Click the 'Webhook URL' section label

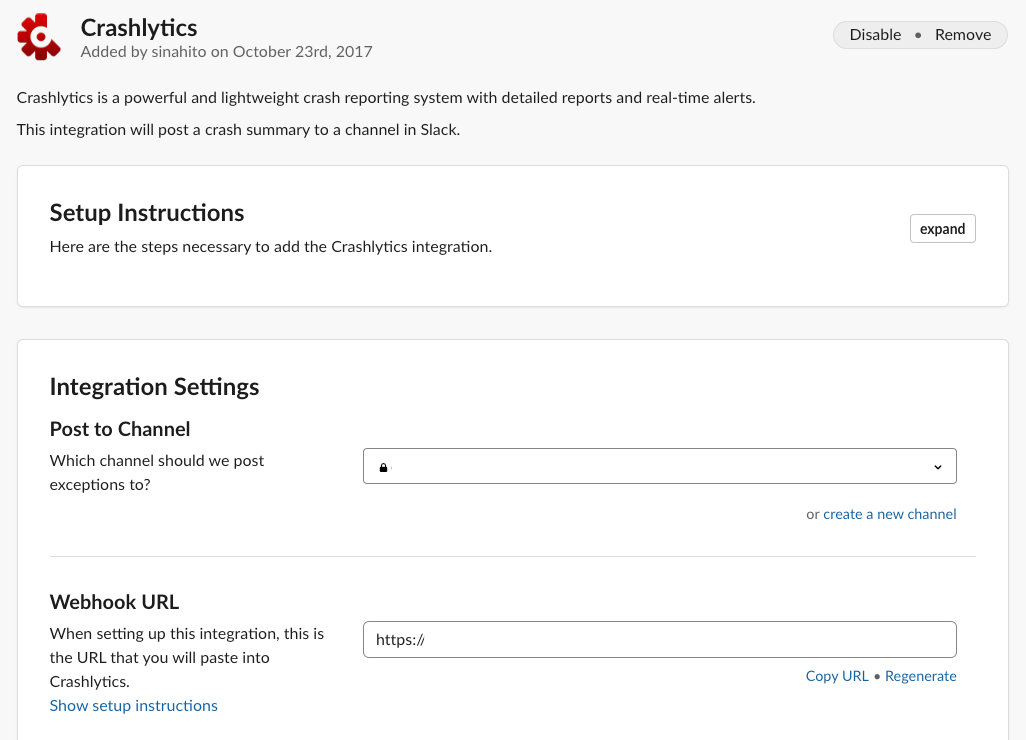click(114, 602)
